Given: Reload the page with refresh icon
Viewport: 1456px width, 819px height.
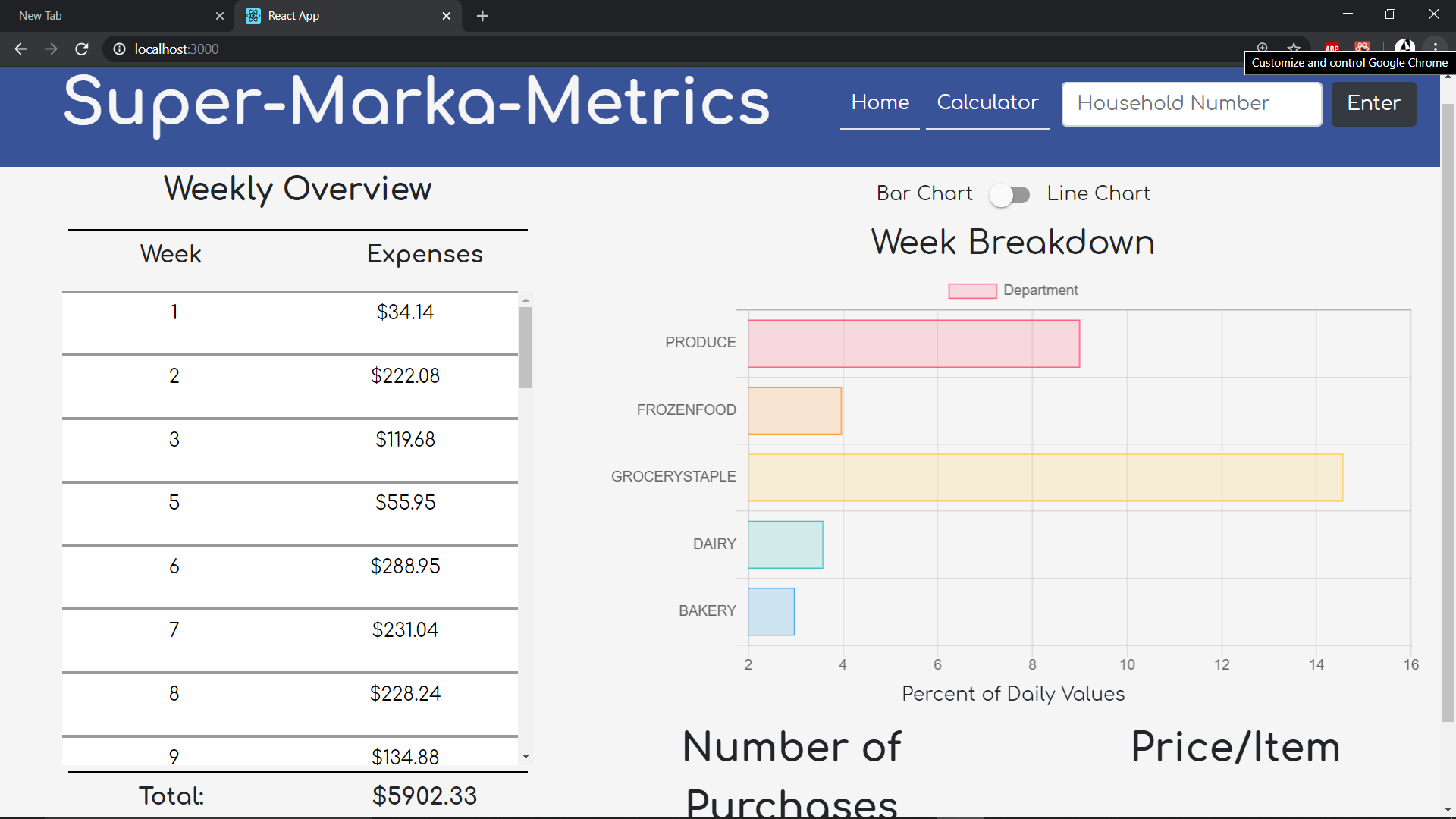Looking at the screenshot, I should click(x=82, y=49).
